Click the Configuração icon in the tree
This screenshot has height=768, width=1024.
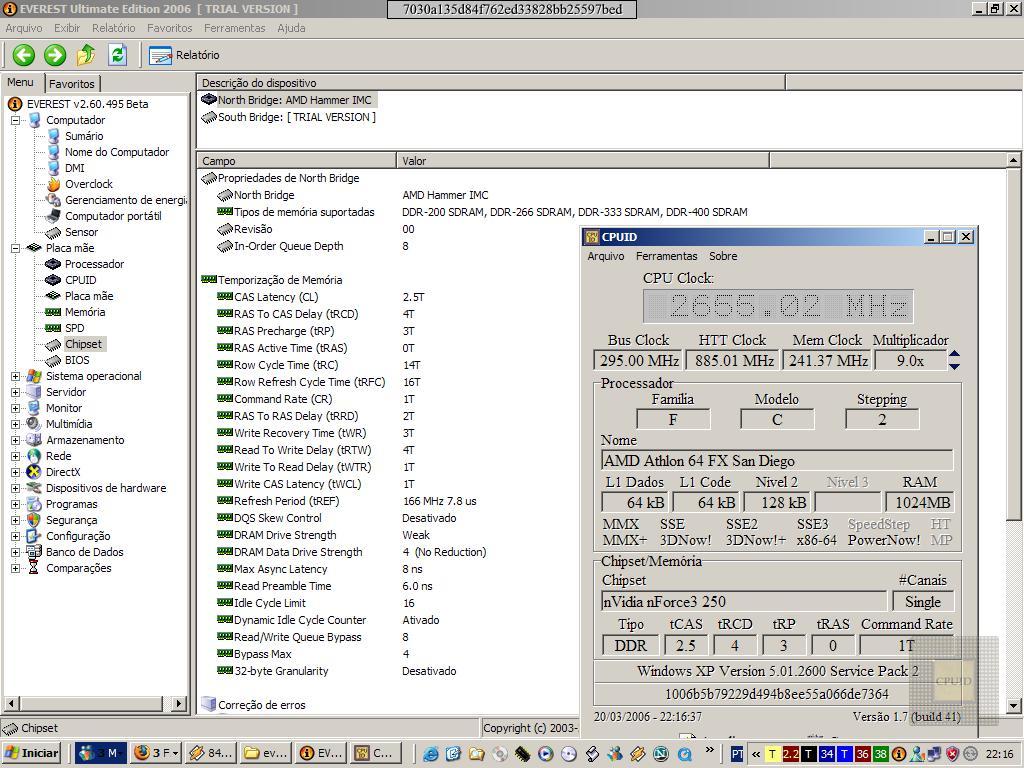34,536
